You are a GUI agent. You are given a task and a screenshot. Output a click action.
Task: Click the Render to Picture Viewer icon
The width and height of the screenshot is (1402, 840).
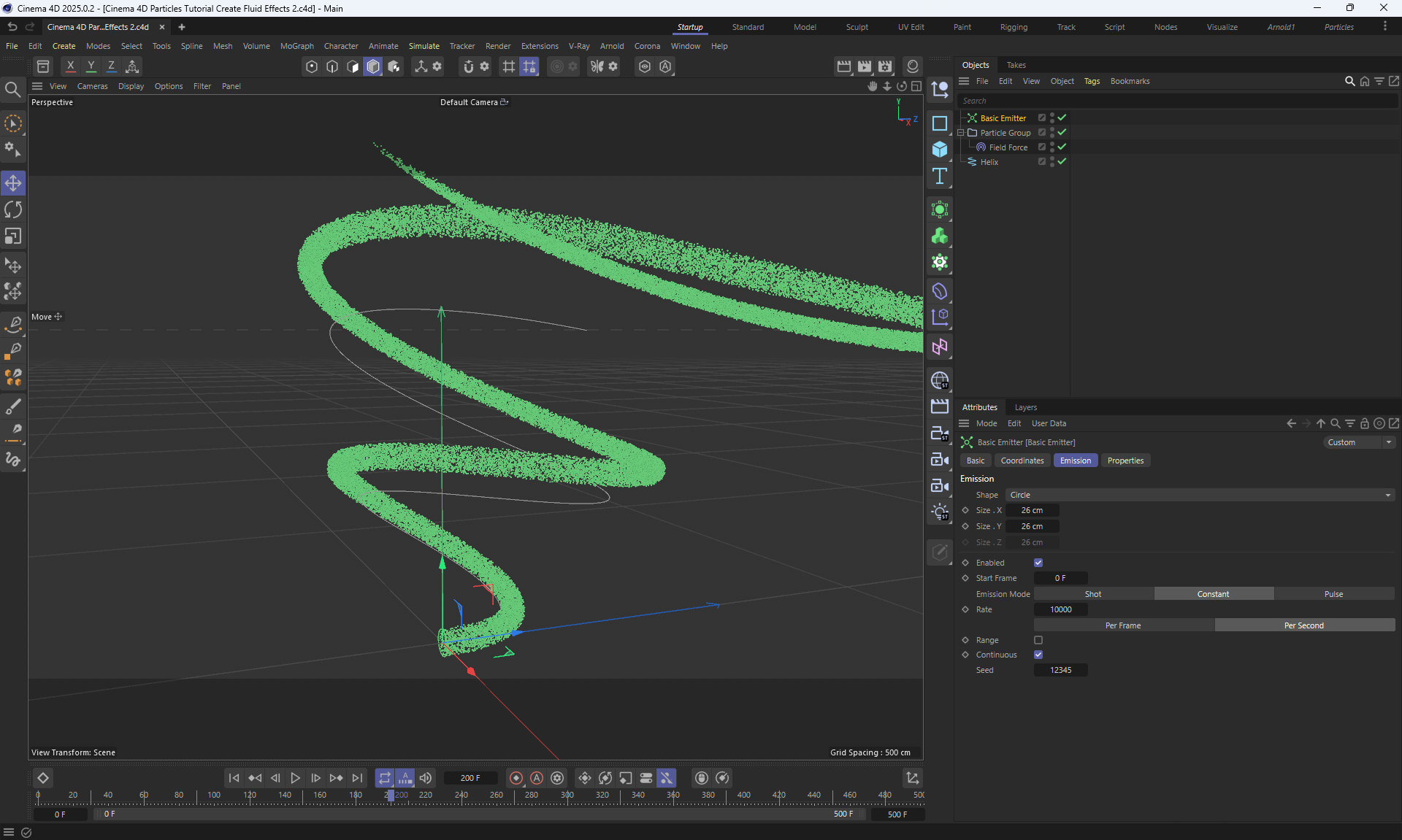[865, 66]
